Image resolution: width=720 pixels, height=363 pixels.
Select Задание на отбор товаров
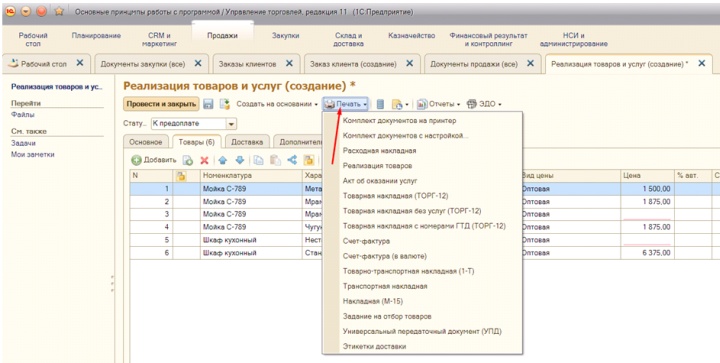click(387, 316)
